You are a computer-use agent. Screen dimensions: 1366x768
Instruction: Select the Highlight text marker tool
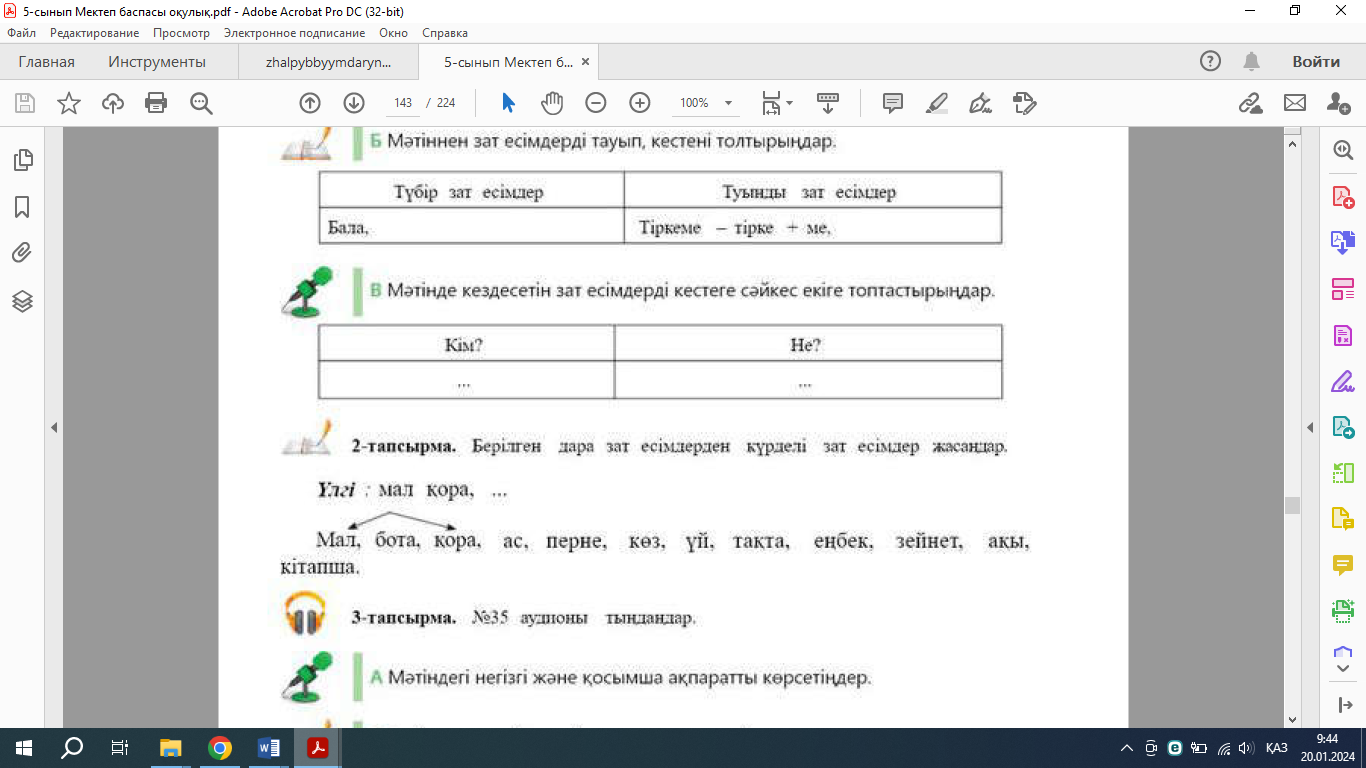(937, 103)
